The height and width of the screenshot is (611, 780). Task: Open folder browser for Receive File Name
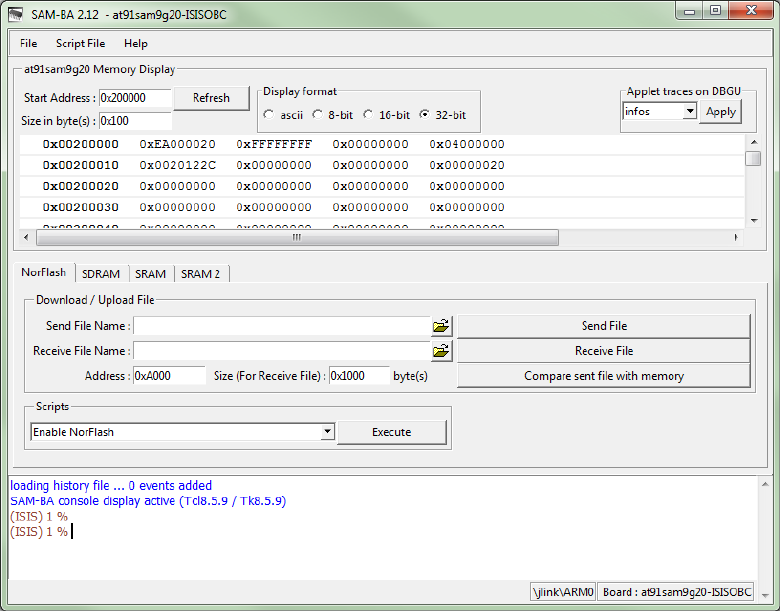[441, 351]
